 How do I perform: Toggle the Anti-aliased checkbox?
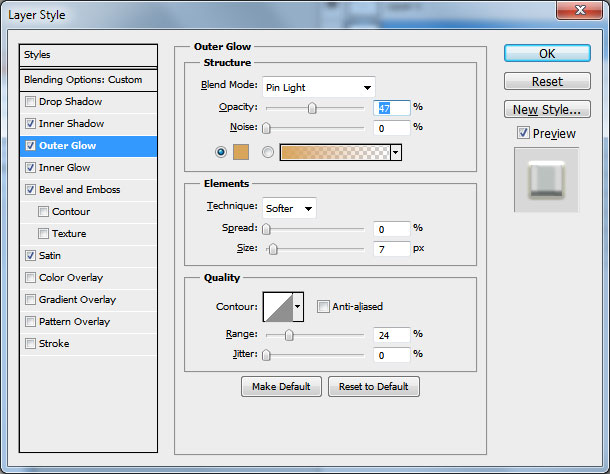click(x=323, y=307)
